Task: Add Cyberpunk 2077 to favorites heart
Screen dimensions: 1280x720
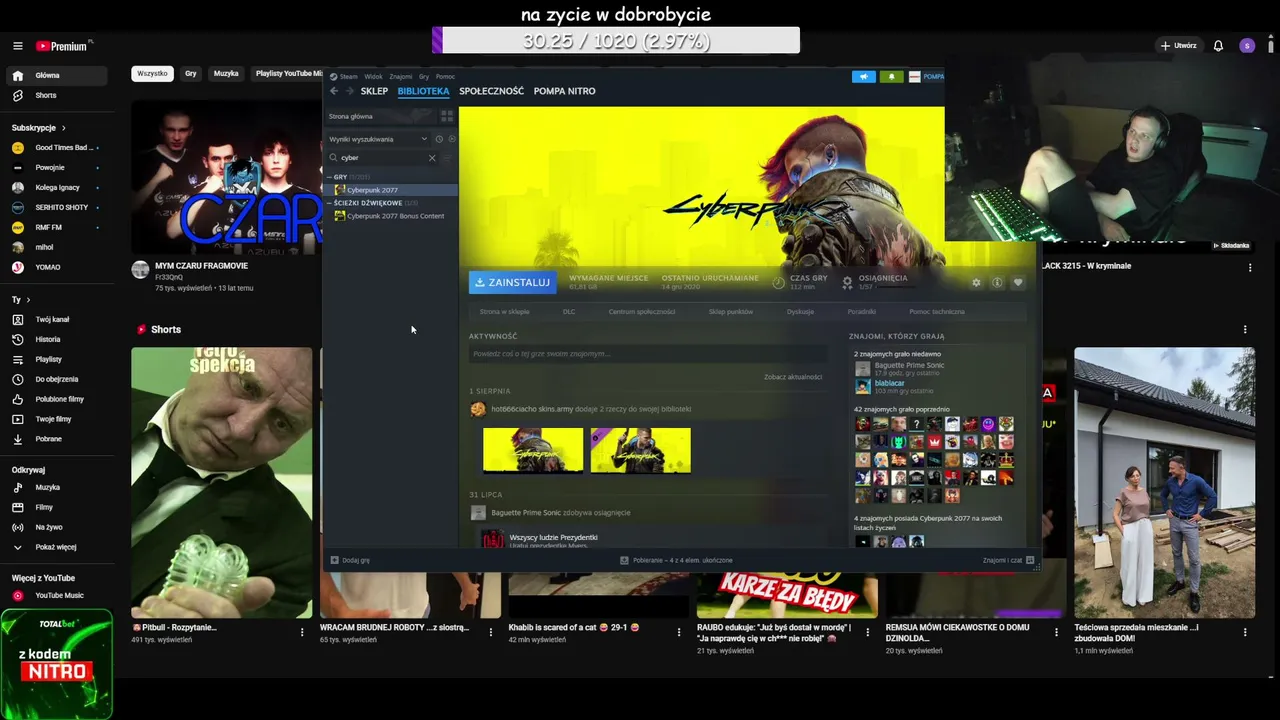Action: point(1018,283)
